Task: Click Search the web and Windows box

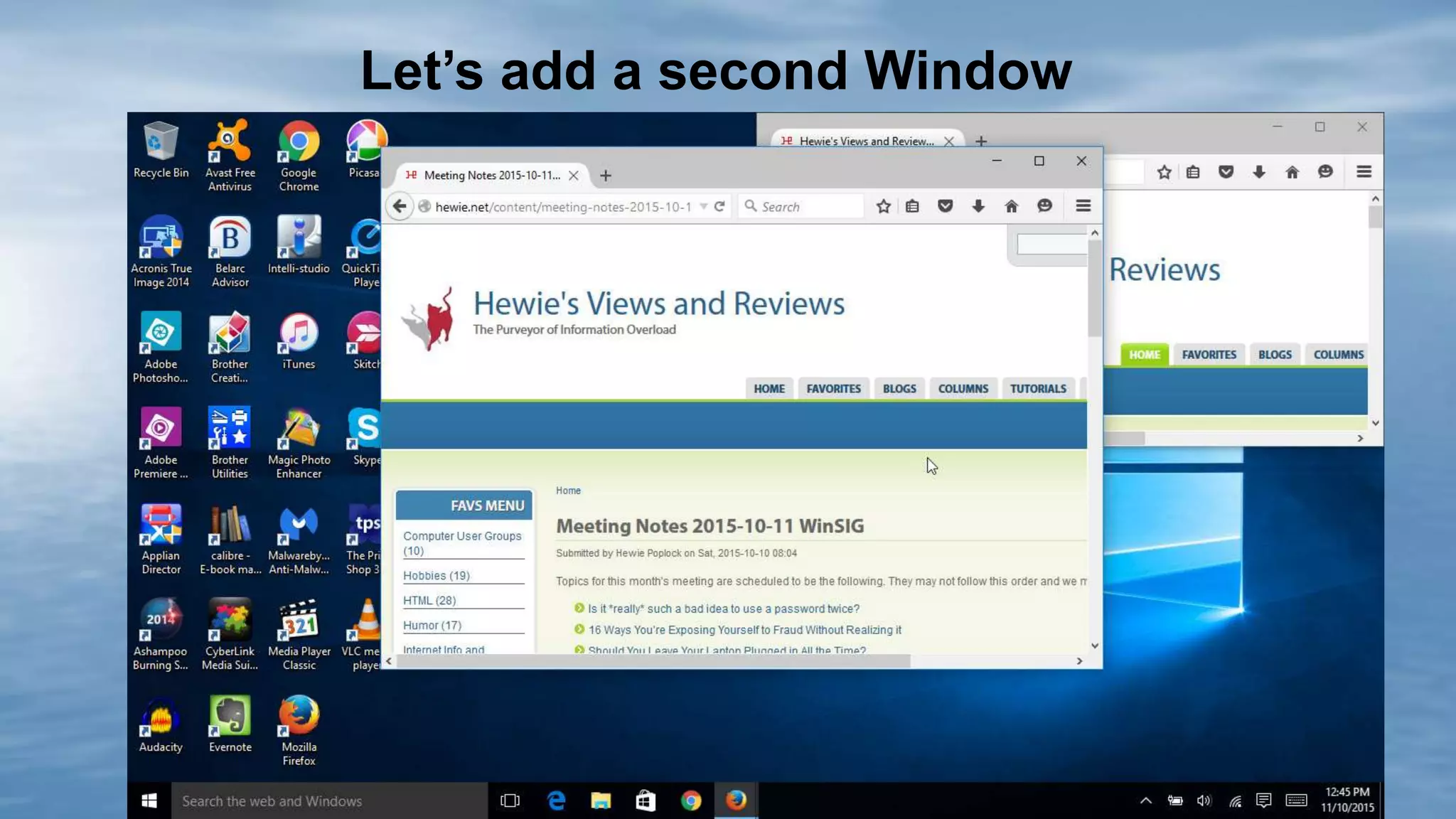Action: 329,801
